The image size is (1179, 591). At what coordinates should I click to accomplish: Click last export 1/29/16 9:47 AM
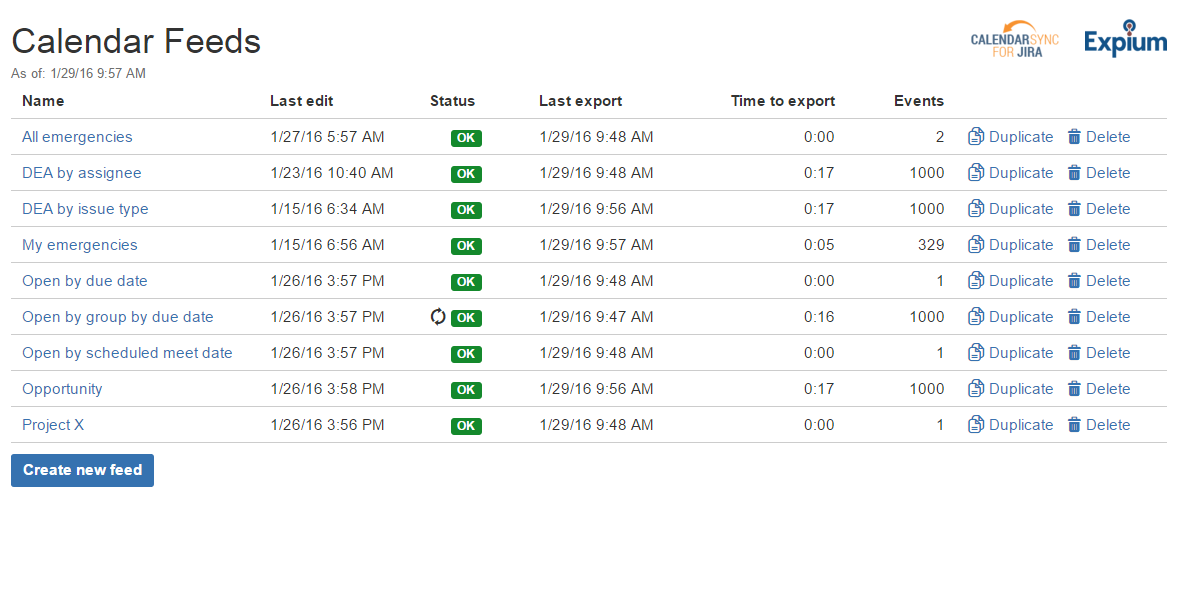click(596, 317)
